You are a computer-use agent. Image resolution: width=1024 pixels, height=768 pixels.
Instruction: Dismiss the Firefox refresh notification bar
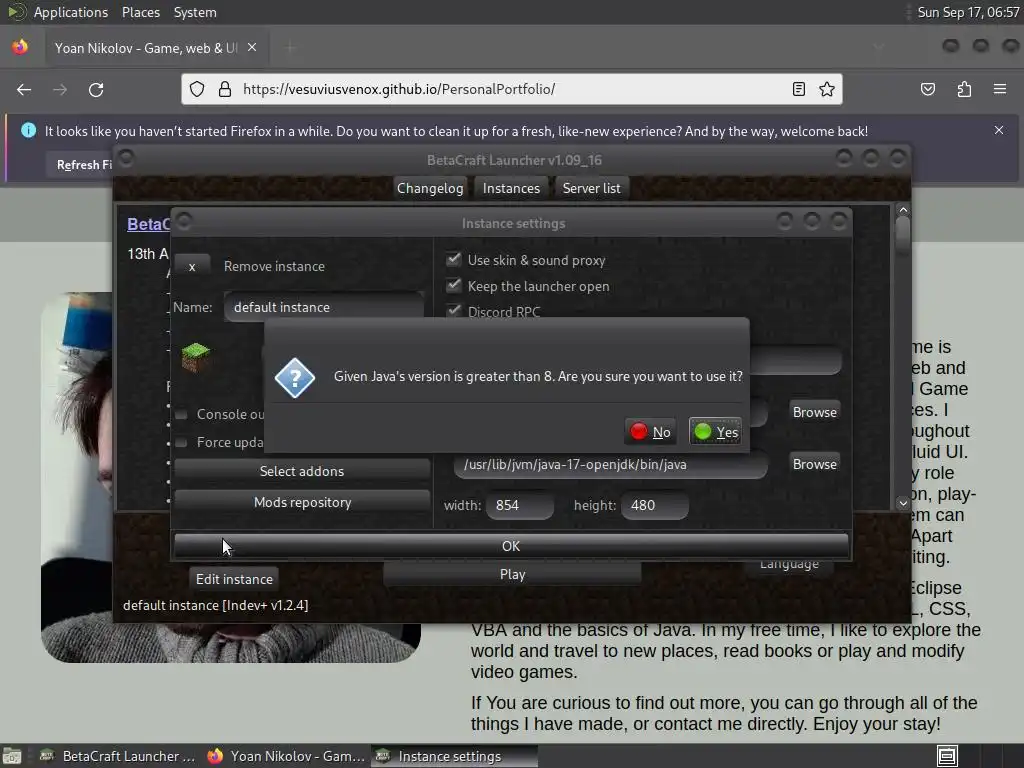(999, 130)
